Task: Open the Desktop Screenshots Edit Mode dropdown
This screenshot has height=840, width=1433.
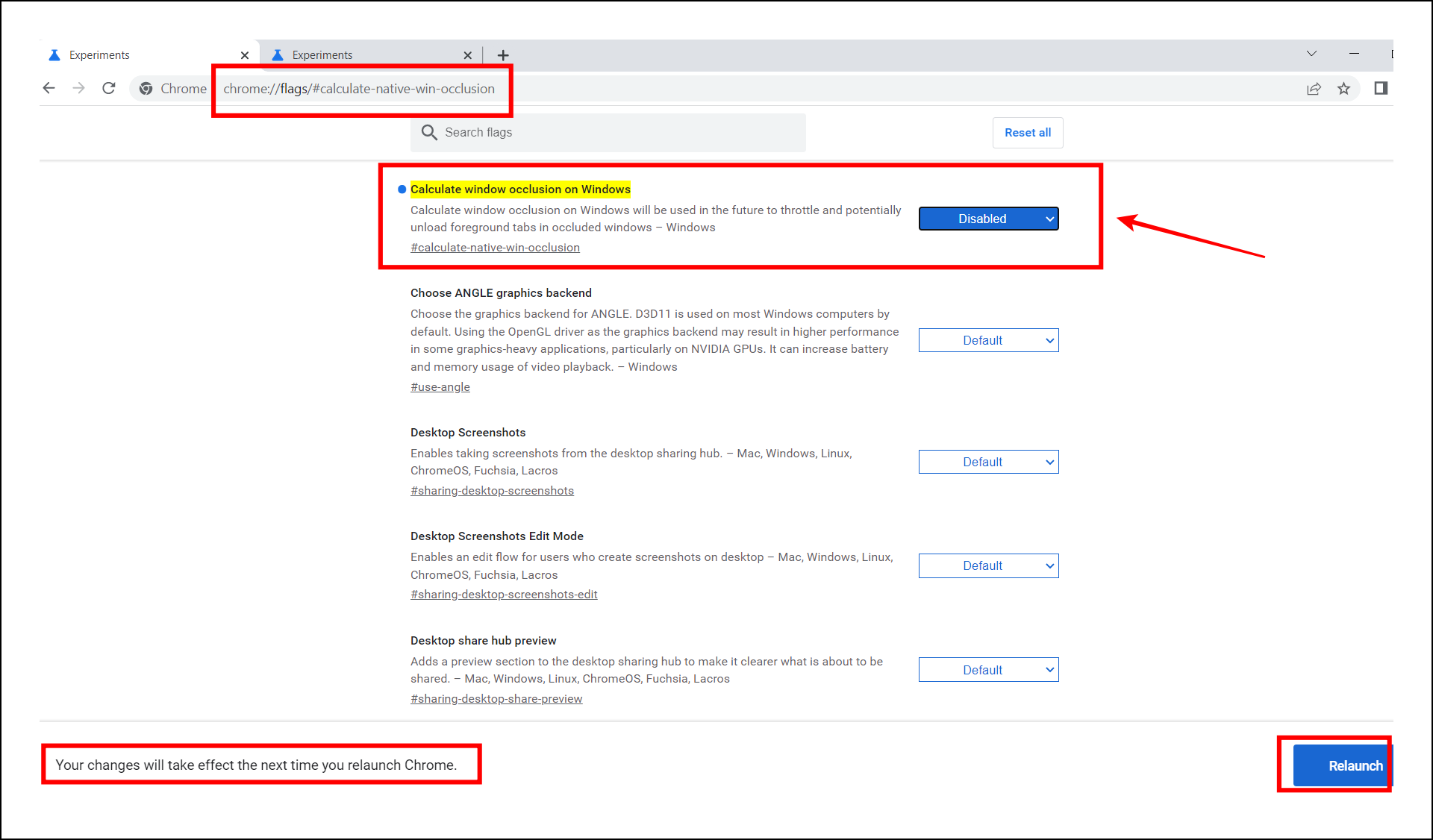Action: [x=988, y=566]
